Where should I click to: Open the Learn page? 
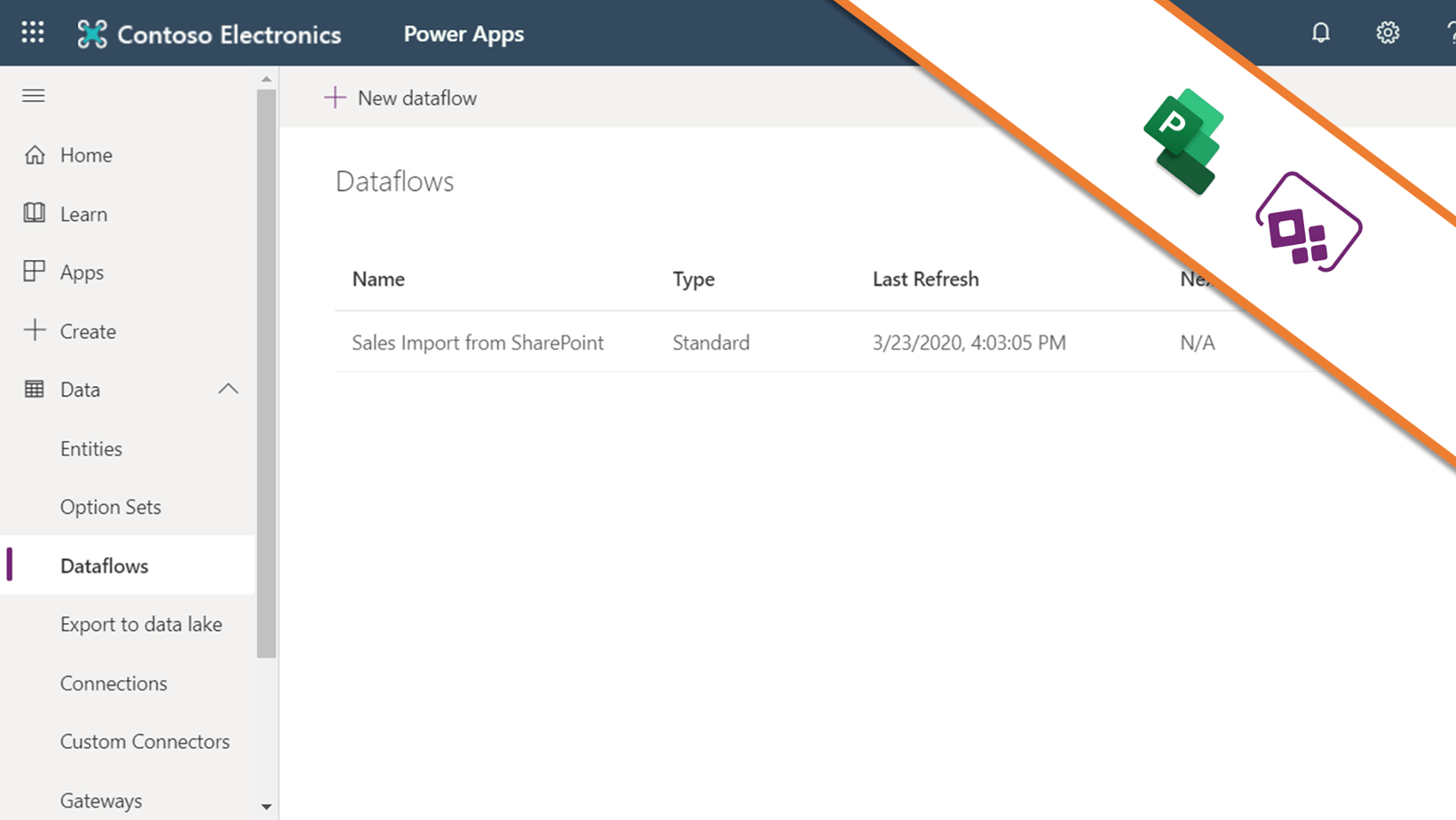pyautogui.click(x=83, y=214)
